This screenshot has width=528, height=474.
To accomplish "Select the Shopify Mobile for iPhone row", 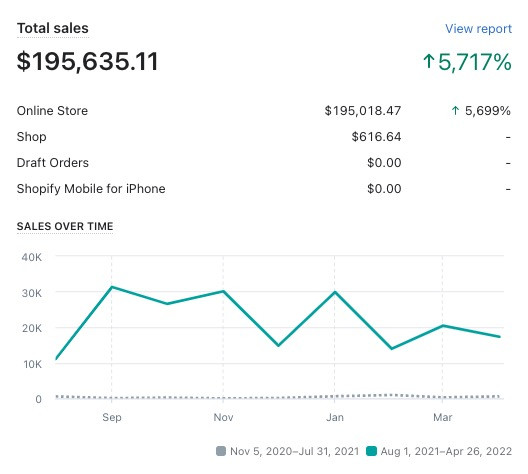I will (264, 189).
